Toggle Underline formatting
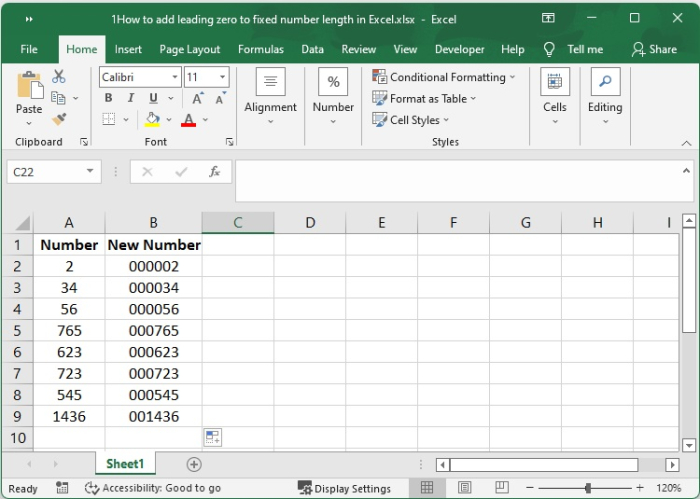 (153, 98)
